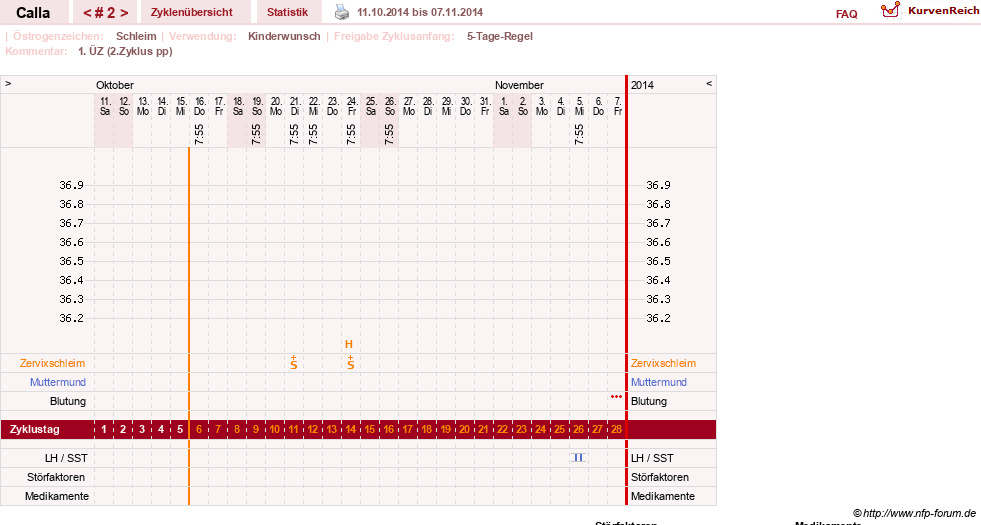Viewport: 981px width, 525px height.
Task: Click the Zyklustag row header
Action: pos(34,430)
